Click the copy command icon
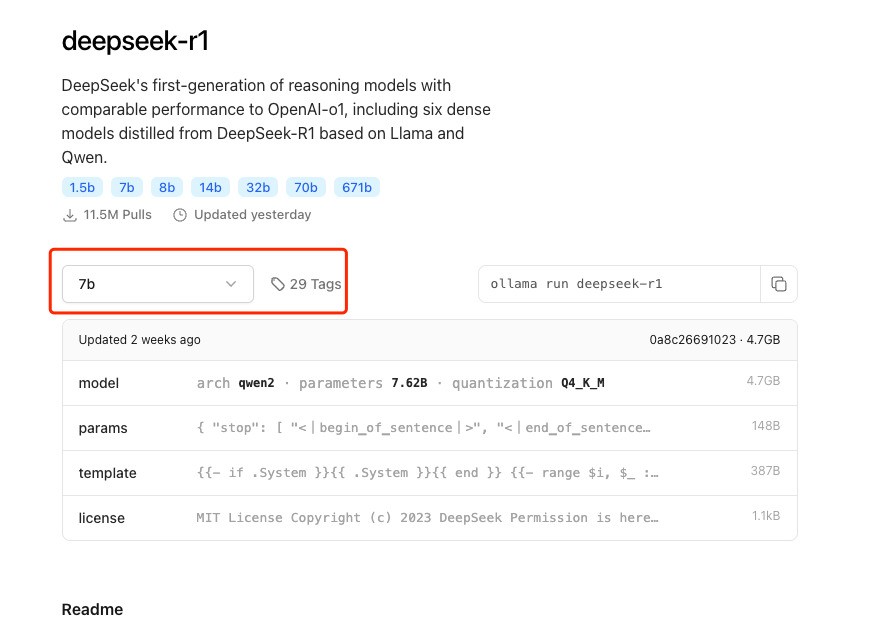This screenshot has width=895, height=639. (x=778, y=284)
